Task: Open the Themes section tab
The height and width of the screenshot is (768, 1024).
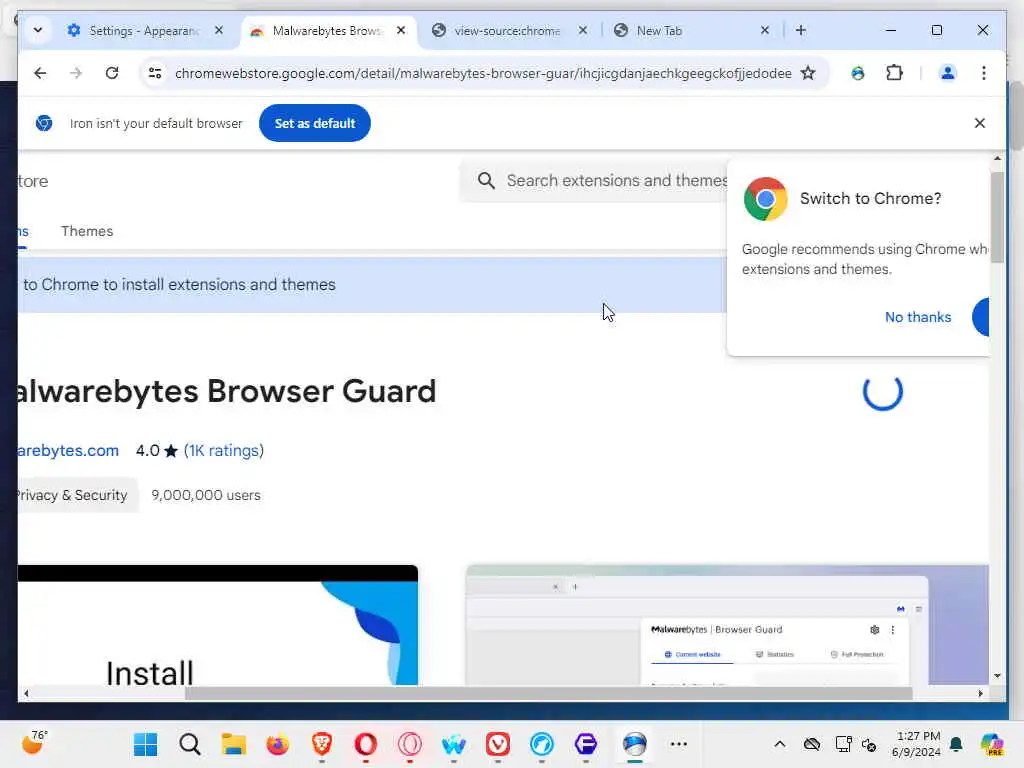Action: 87,231
